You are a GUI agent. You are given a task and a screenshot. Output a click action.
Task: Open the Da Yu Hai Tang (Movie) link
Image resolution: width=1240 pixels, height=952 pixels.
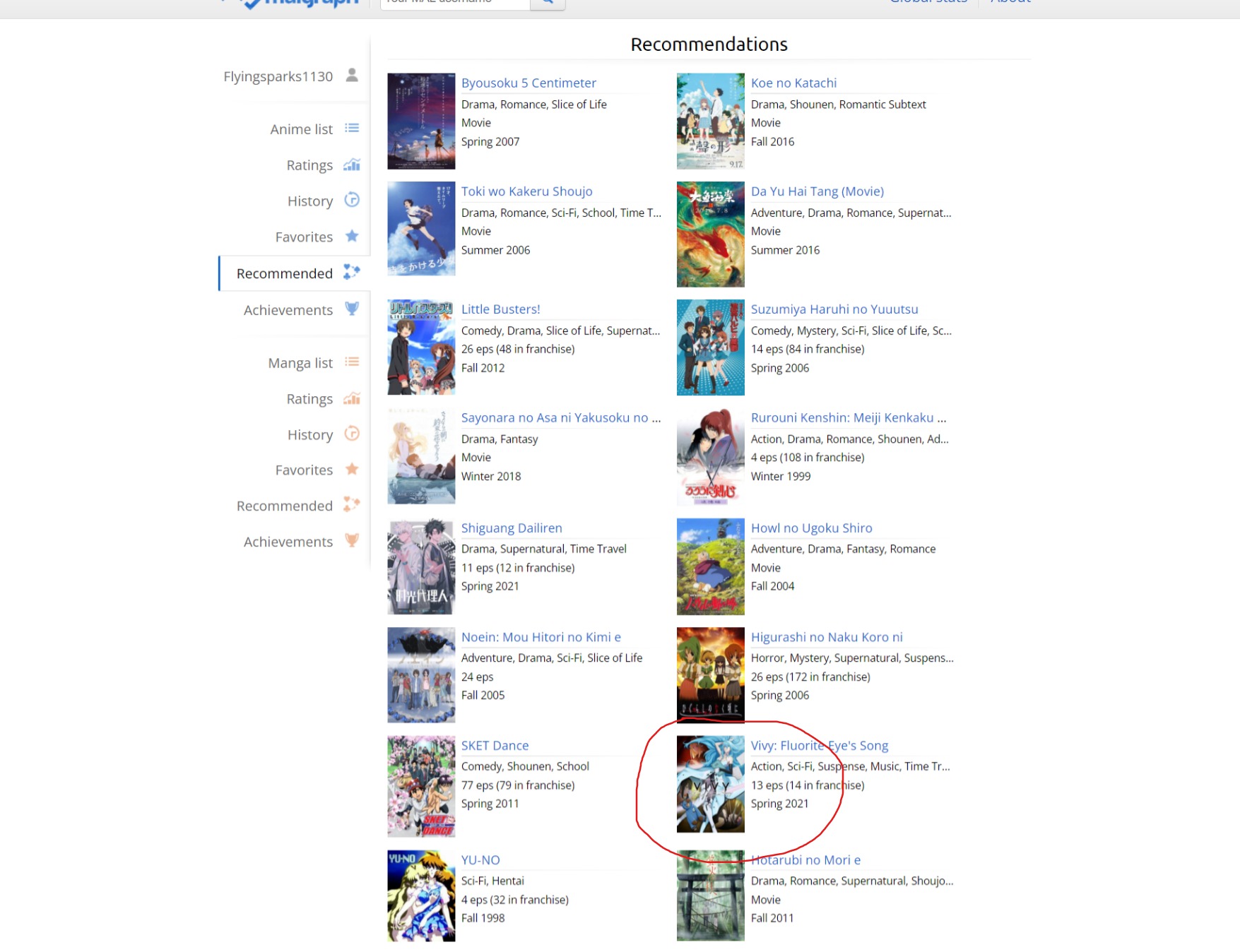point(817,191)
